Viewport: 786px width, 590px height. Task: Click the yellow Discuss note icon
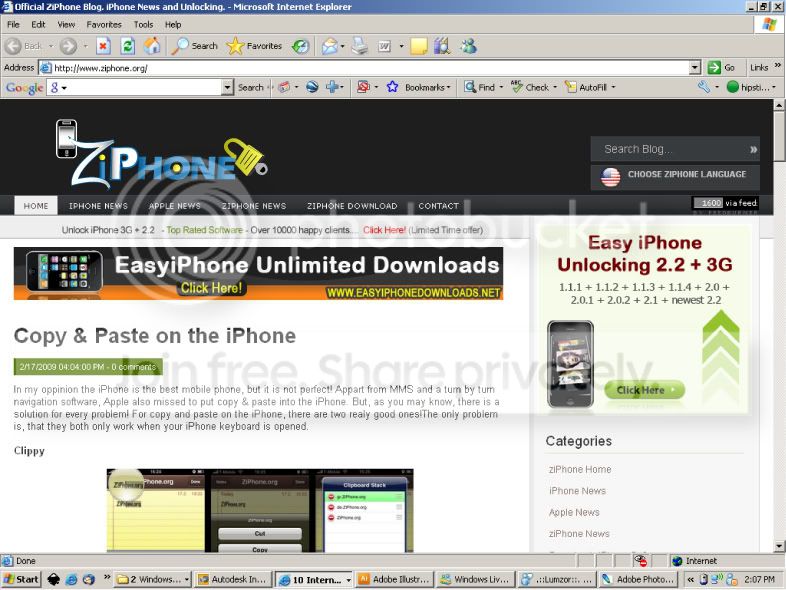pos(419,46)
